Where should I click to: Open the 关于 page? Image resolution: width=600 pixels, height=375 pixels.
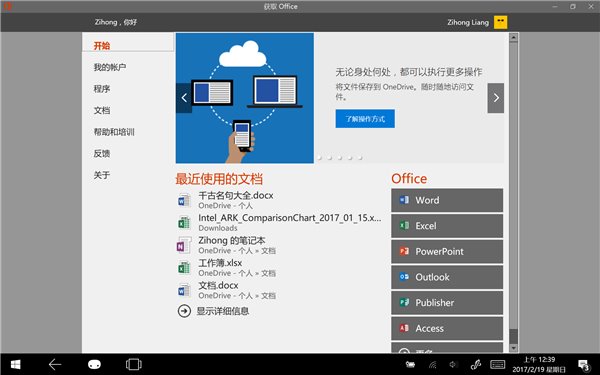[x=102, y=175]
